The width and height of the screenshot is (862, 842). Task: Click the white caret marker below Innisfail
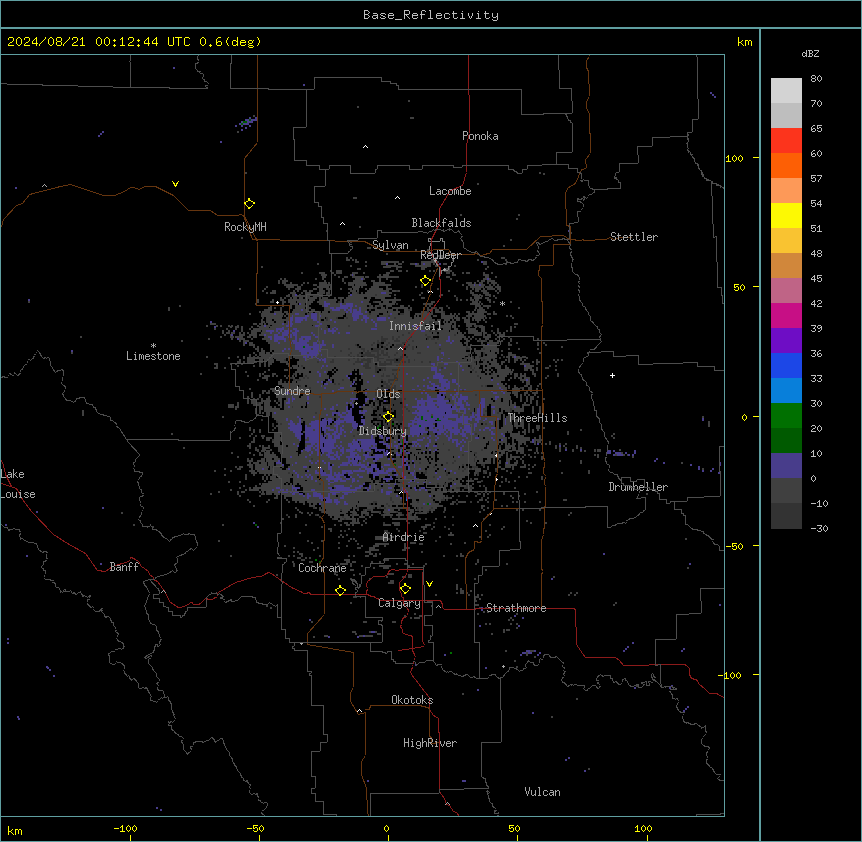(x=401, y=348)
